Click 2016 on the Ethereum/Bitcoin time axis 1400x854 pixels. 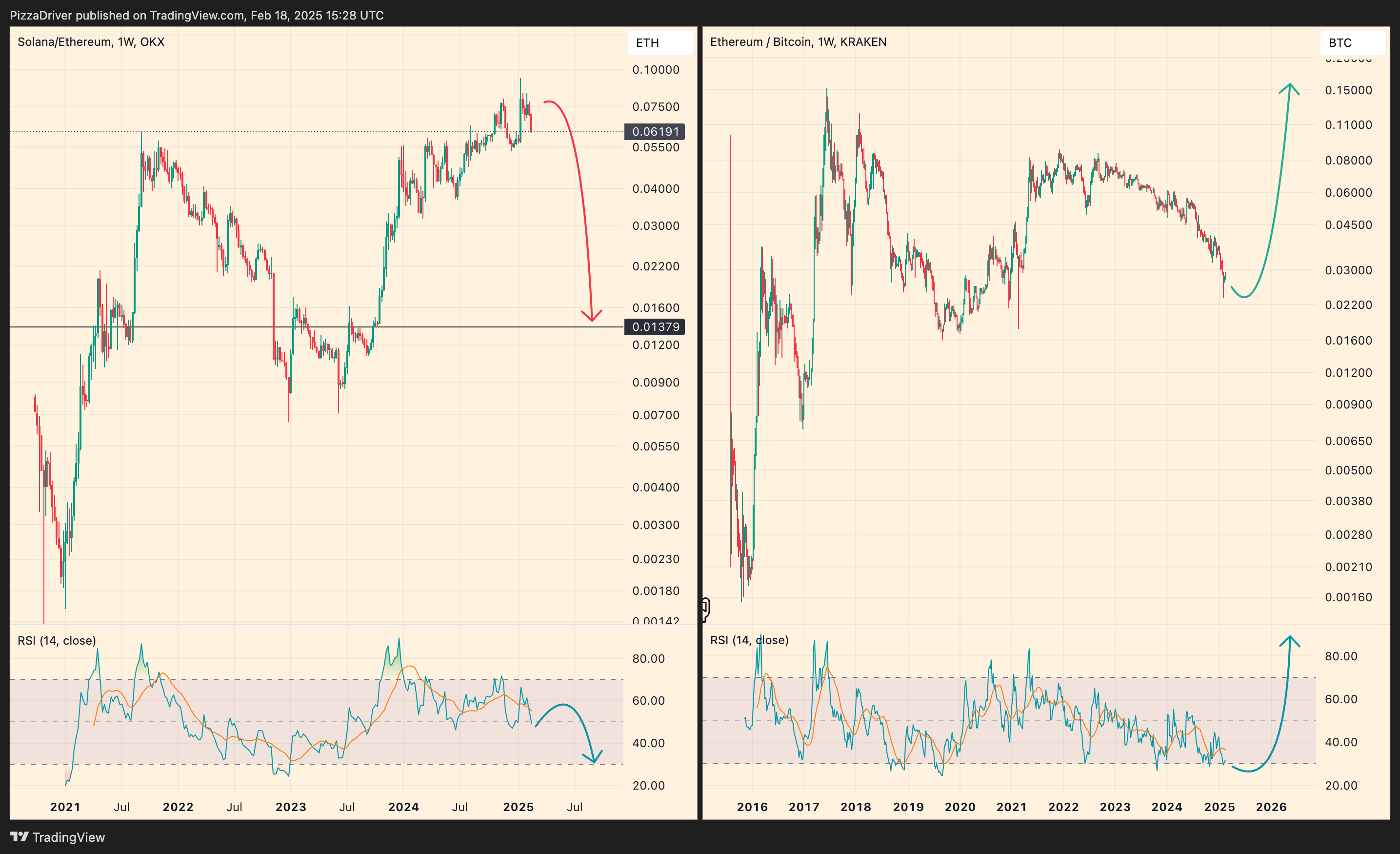752,807
